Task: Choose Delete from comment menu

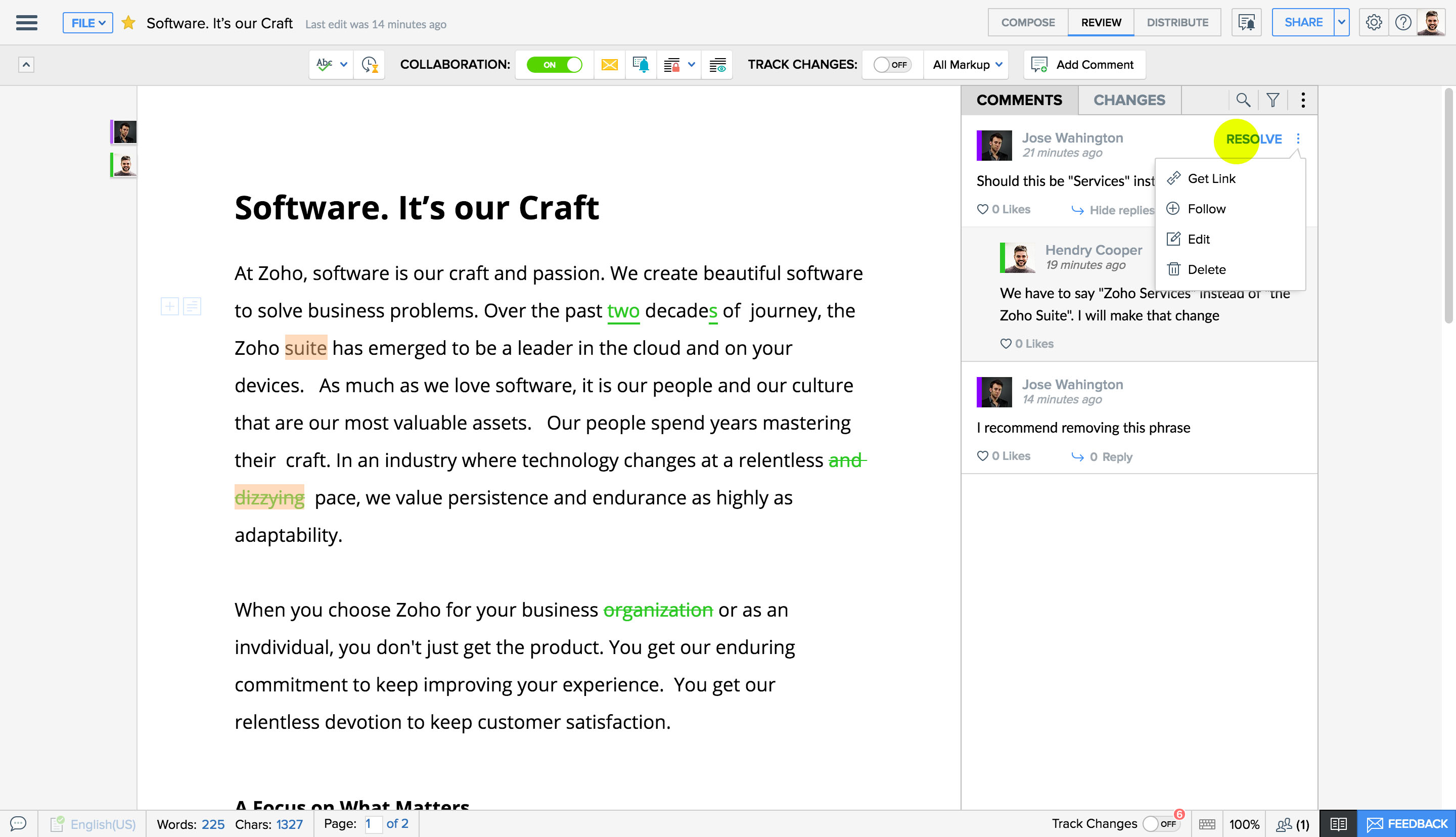Action: pos(1206,269)
